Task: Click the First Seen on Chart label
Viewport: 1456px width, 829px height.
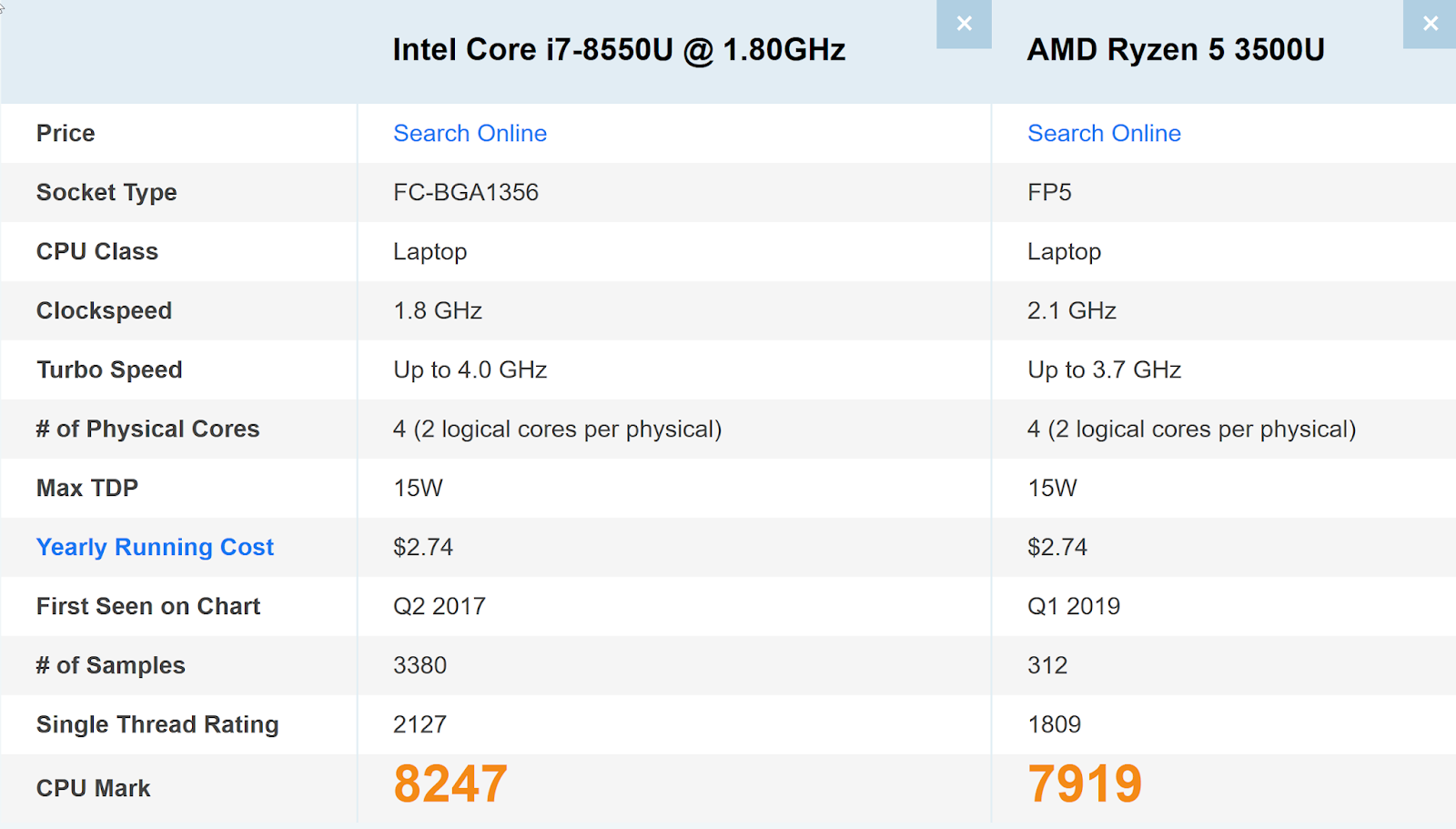Action: [x=148, y=607]
